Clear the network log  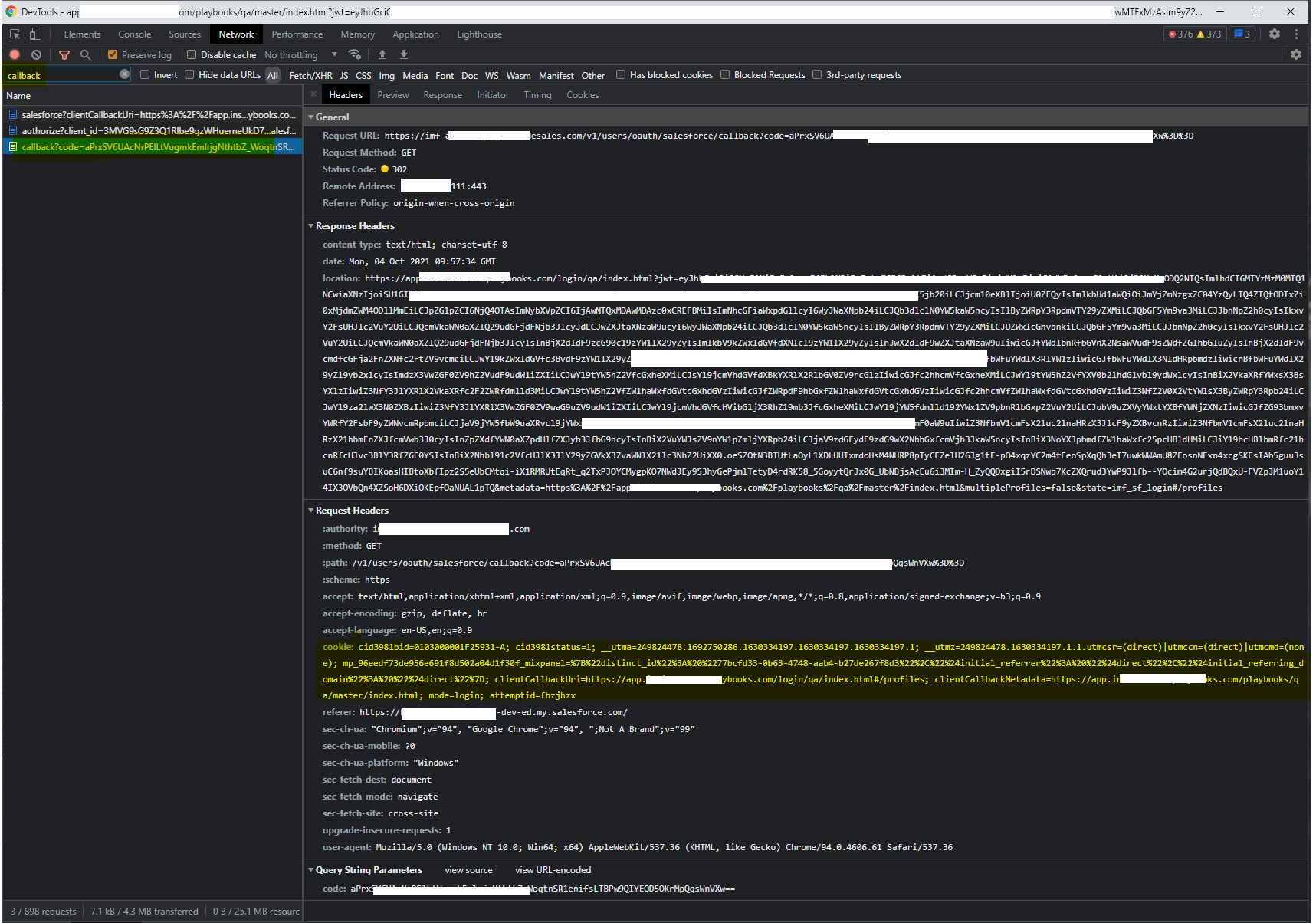point(36,55)
